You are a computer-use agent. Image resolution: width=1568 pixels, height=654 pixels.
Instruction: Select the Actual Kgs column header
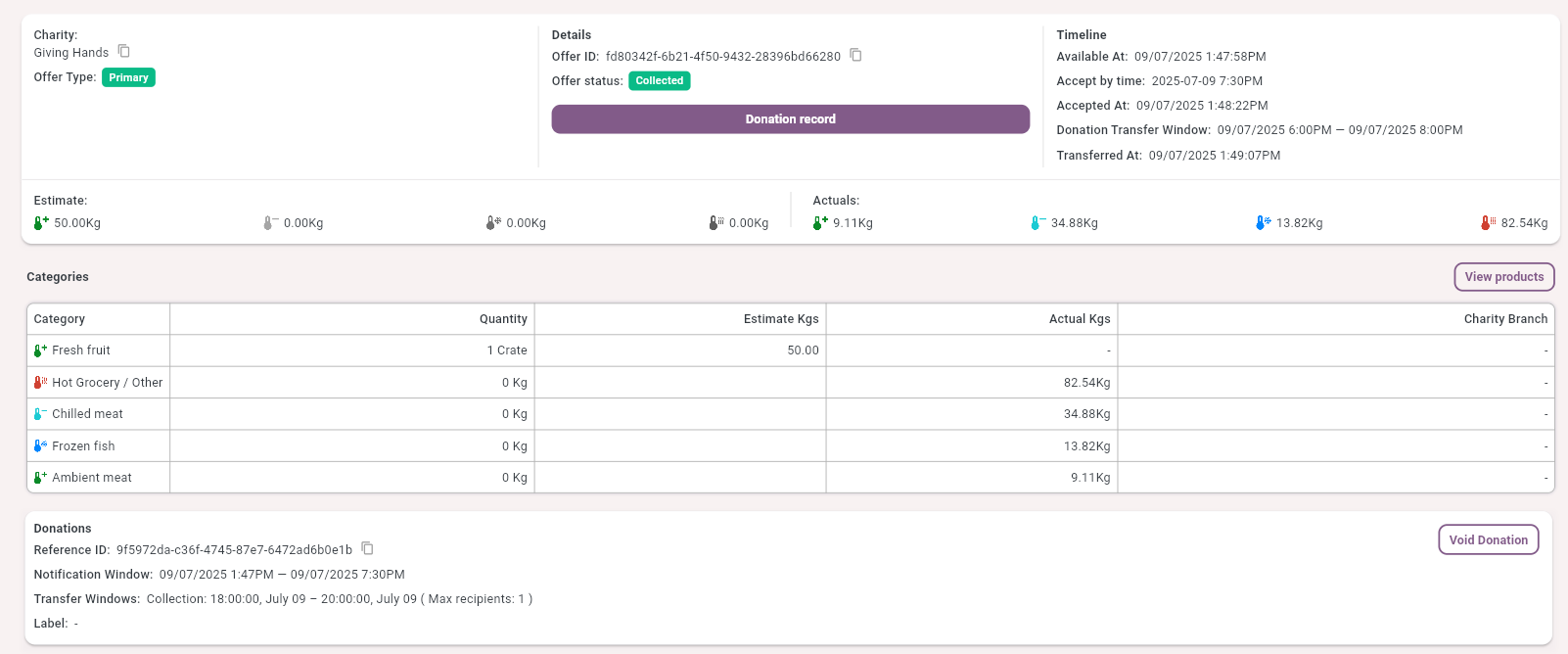(1079, 319)
